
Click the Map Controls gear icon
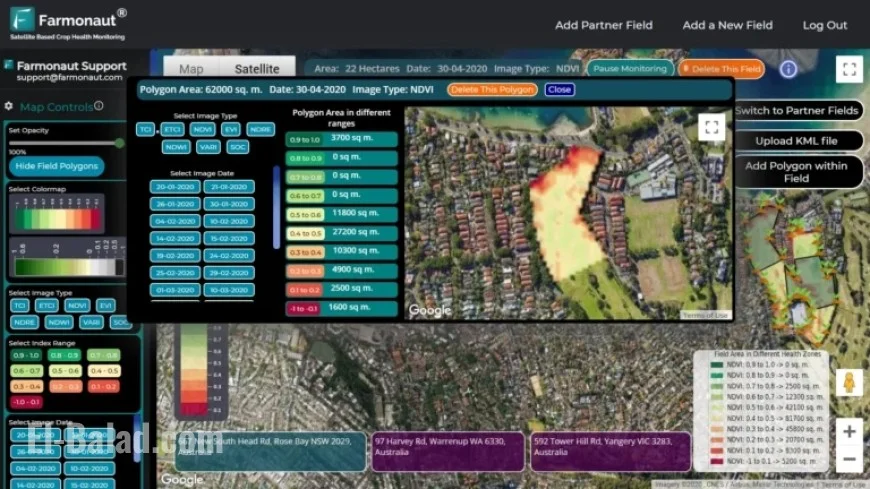(10, 107)
